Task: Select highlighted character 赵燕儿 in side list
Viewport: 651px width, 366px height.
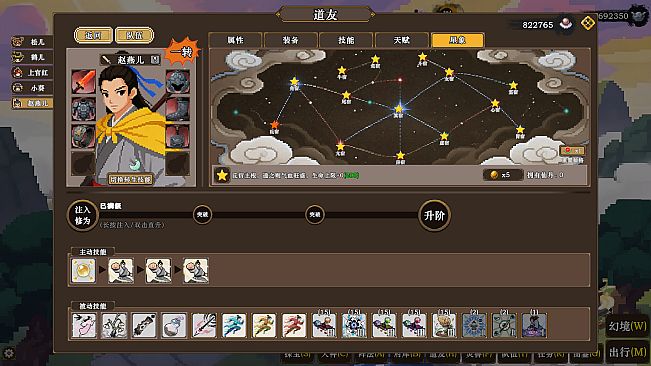Action: coord(32,103)
